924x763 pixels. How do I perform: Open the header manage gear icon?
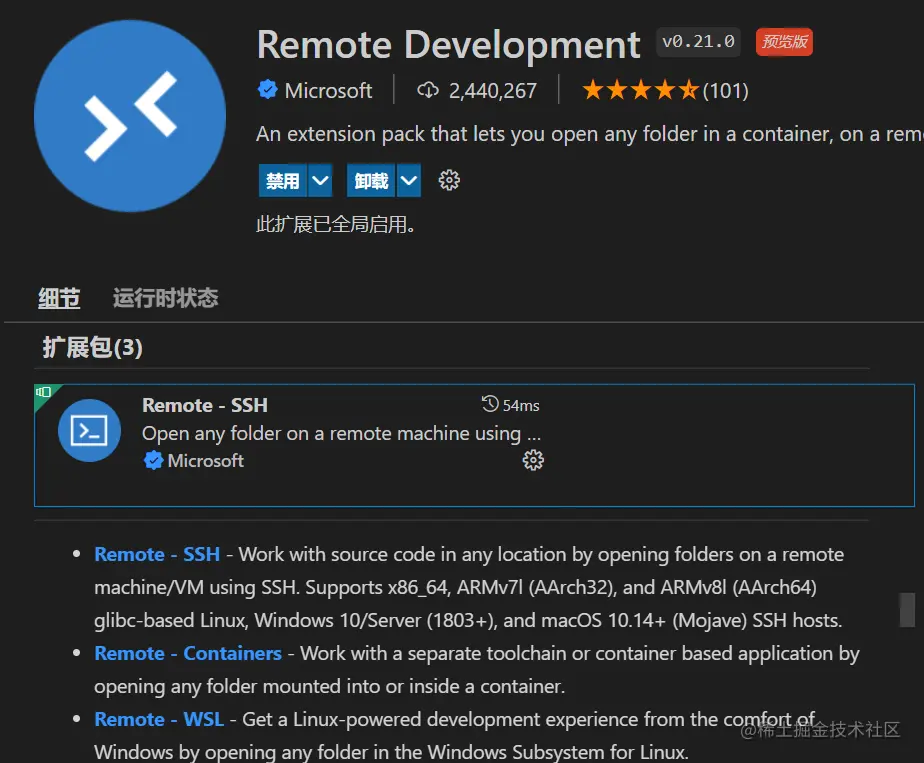[x=449, y=180]
